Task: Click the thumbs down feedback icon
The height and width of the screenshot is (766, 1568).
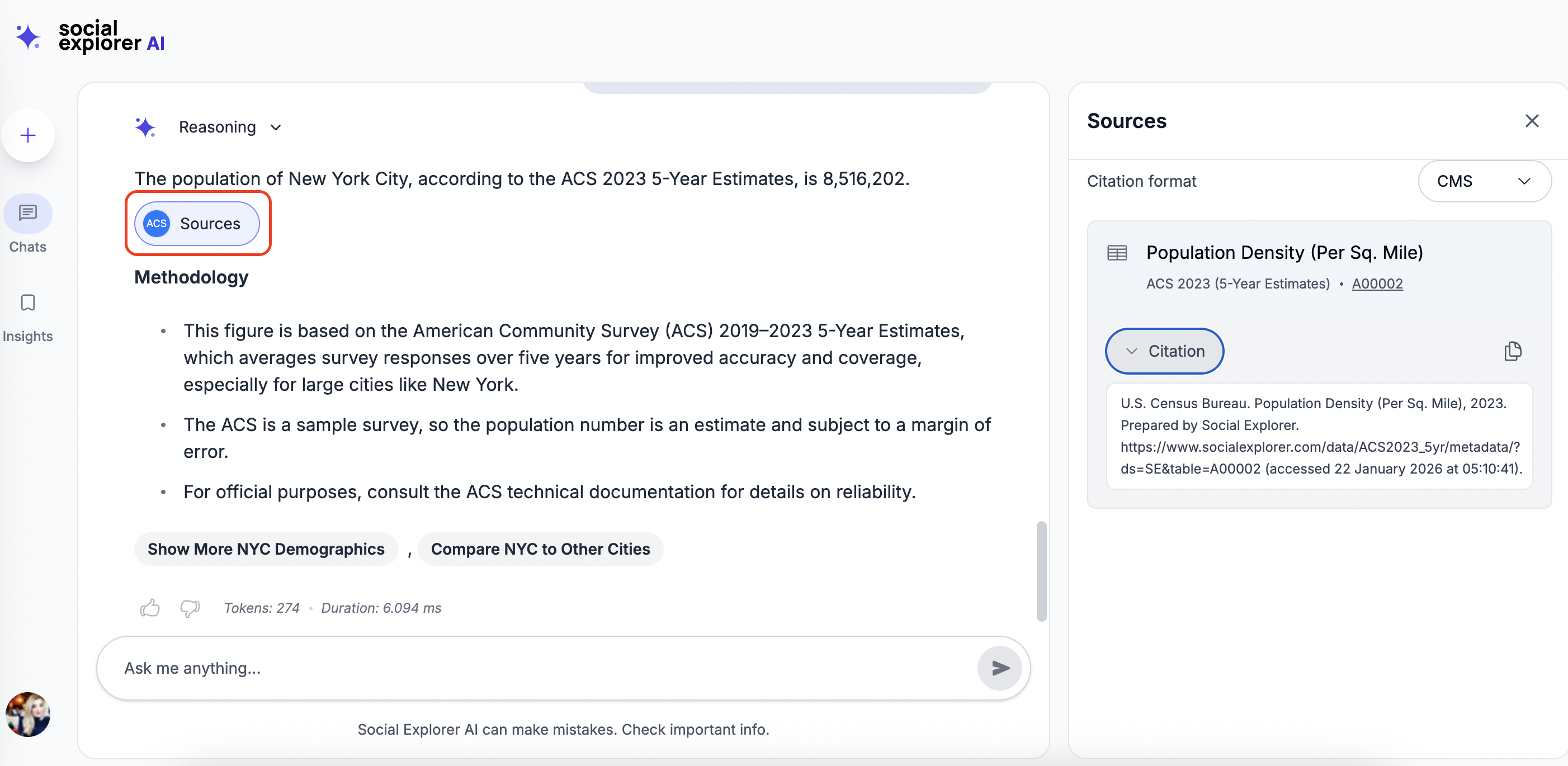Action: (x=190, y=607)
